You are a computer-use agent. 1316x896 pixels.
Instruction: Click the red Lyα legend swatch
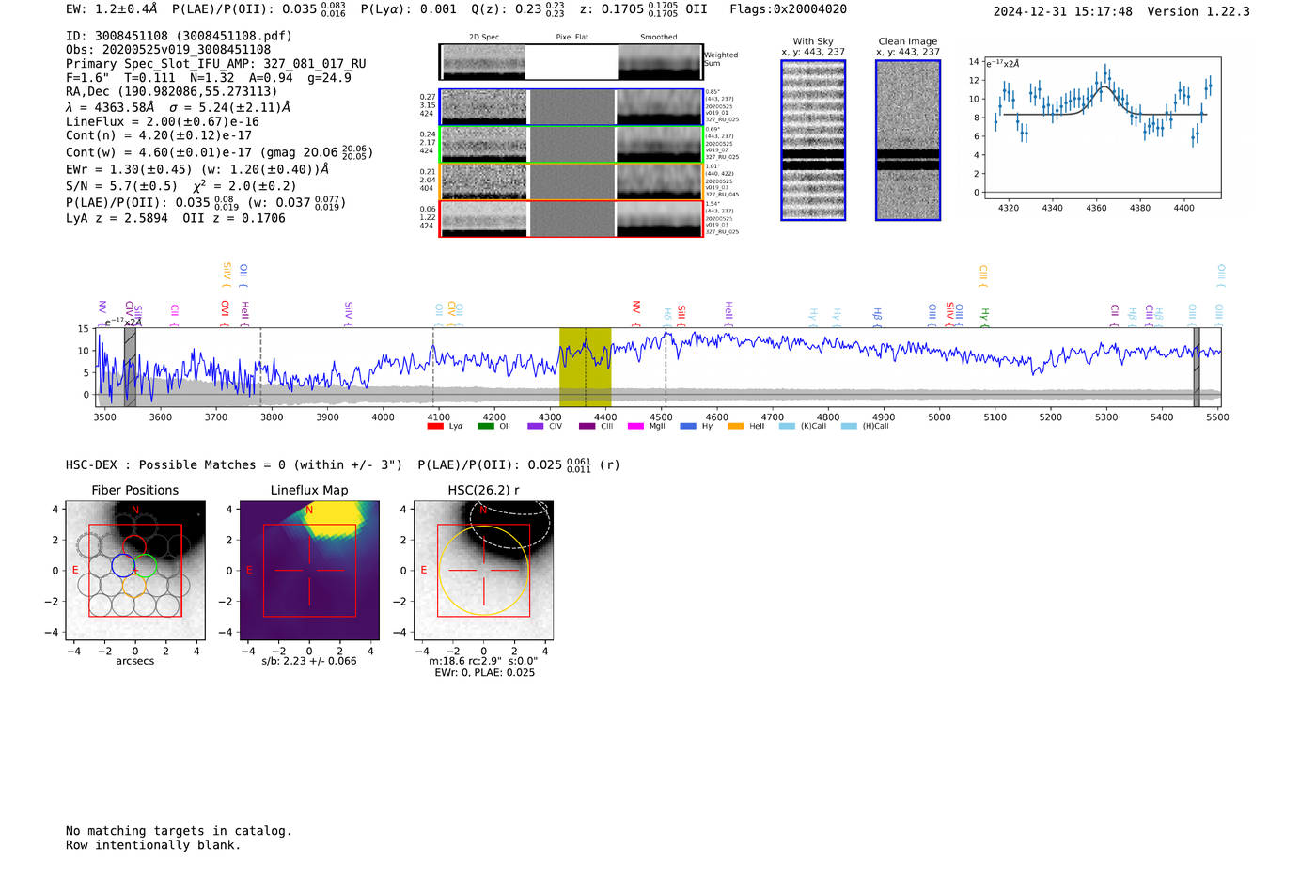pos(434,426)
